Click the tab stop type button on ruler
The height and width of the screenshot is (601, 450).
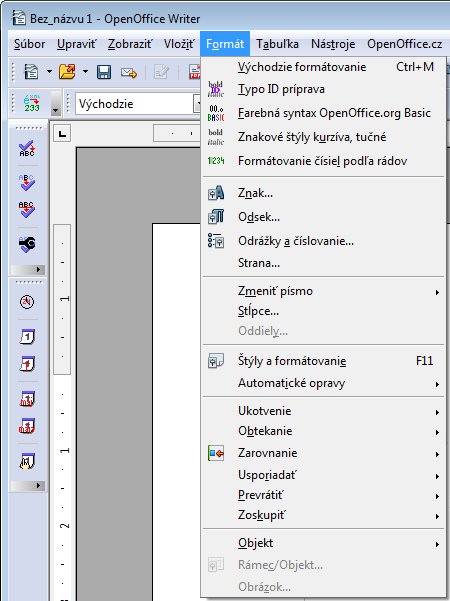click(x=62, y=134)
